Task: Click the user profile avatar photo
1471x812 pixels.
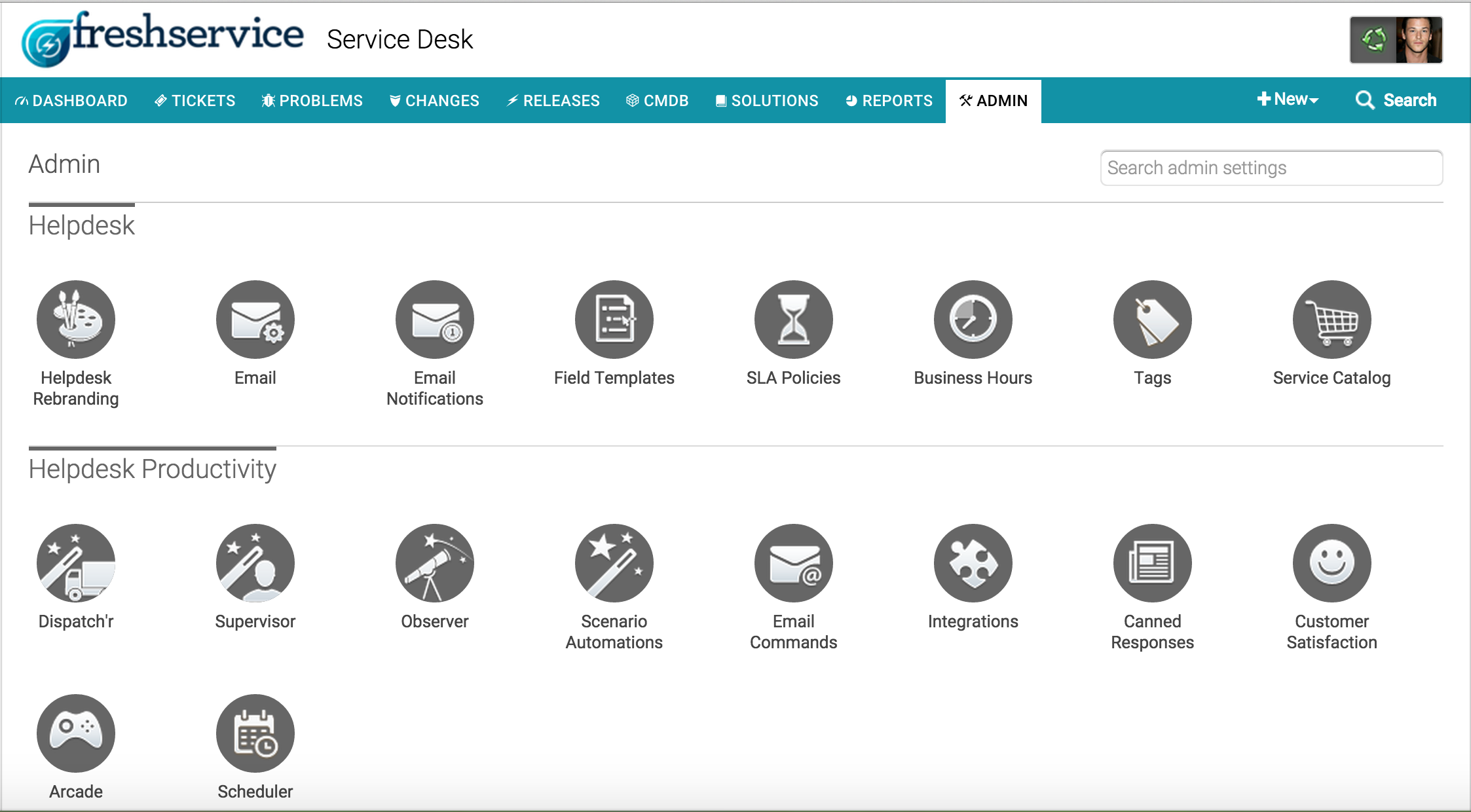Action: 1419,40
